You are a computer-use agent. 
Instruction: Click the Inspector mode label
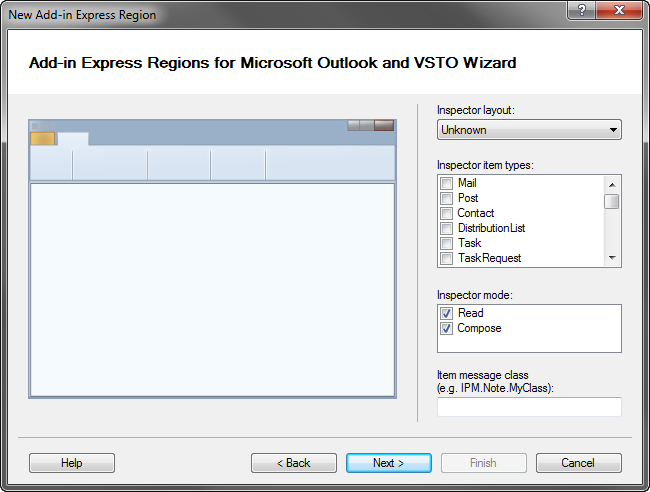pyautogui.click(x=475, y=295)
